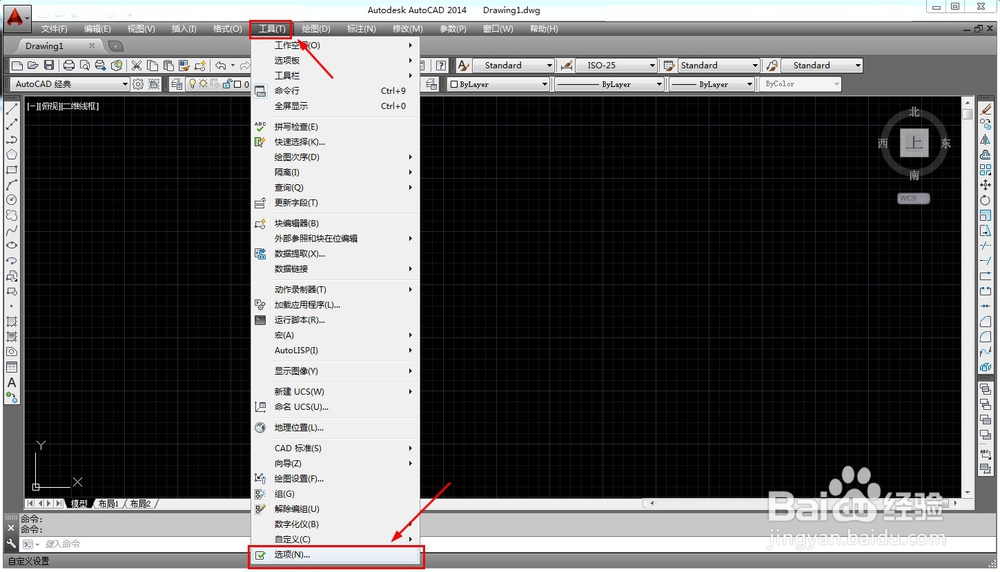Open the AutoCAD 经典 workspace dropdown
The image size is (1000, 572).
pyautogui.click(x=70, y=84)
